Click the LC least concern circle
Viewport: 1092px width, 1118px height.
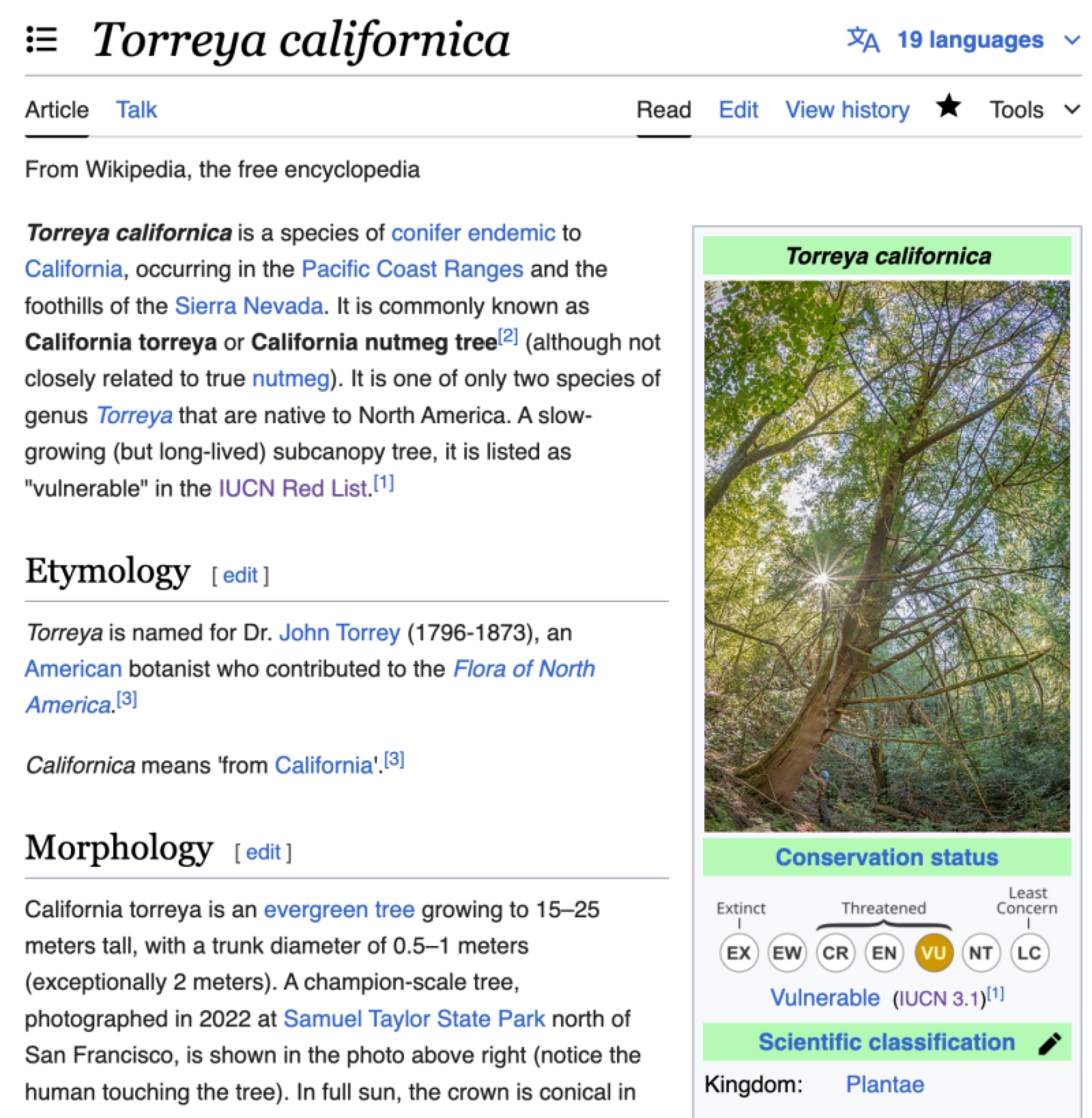pyautogui.click(x=1029, y=953)
